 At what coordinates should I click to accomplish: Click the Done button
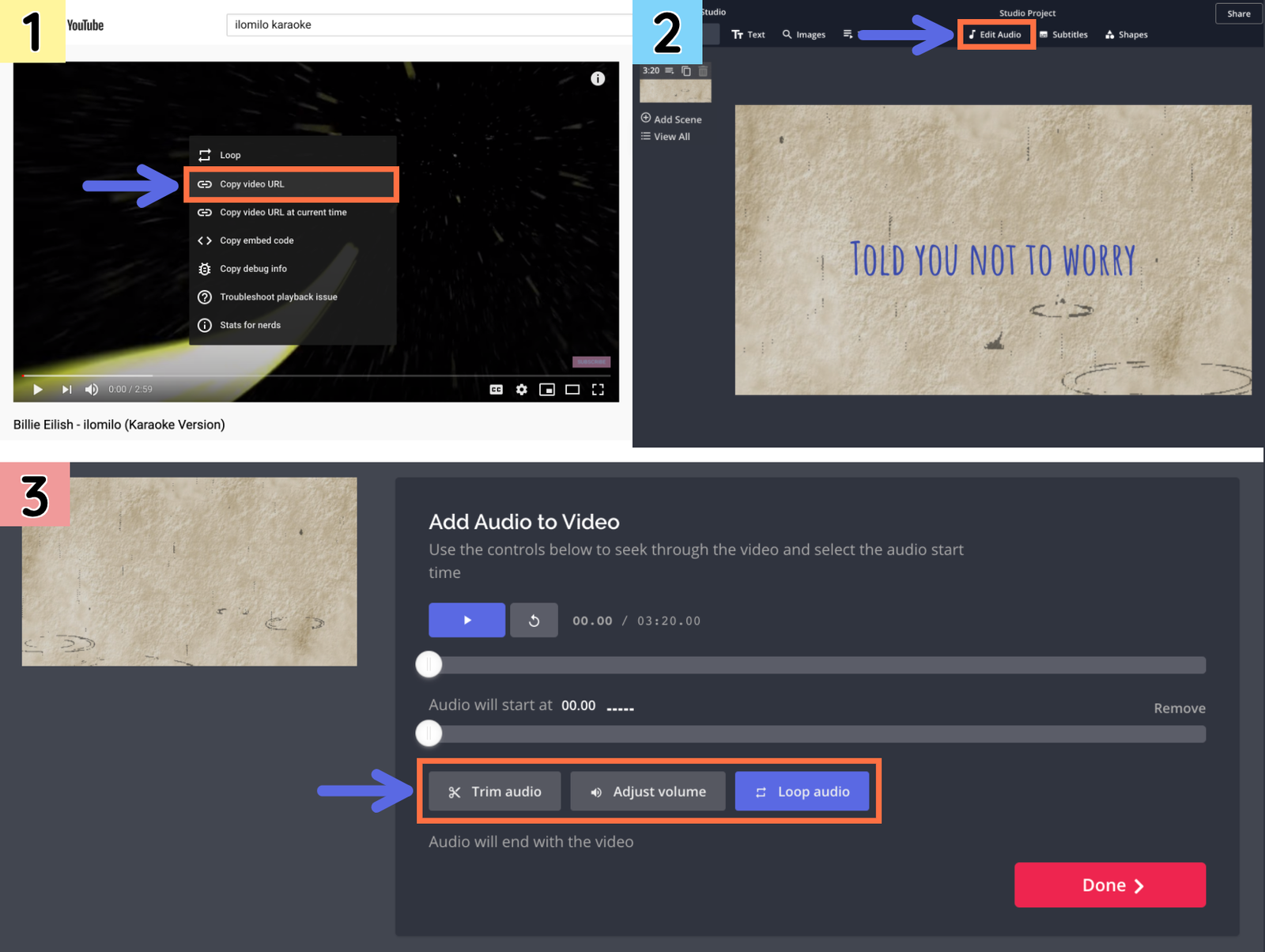[1109, 885]
